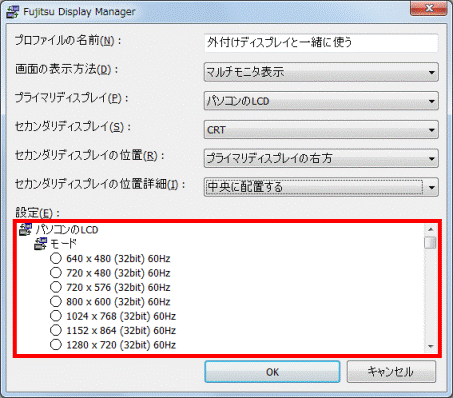Viewport: 453px width, 398px height.
Task: Select 1024 x 768 (32bit) 60Hz mode
Action: pos(56,316)
